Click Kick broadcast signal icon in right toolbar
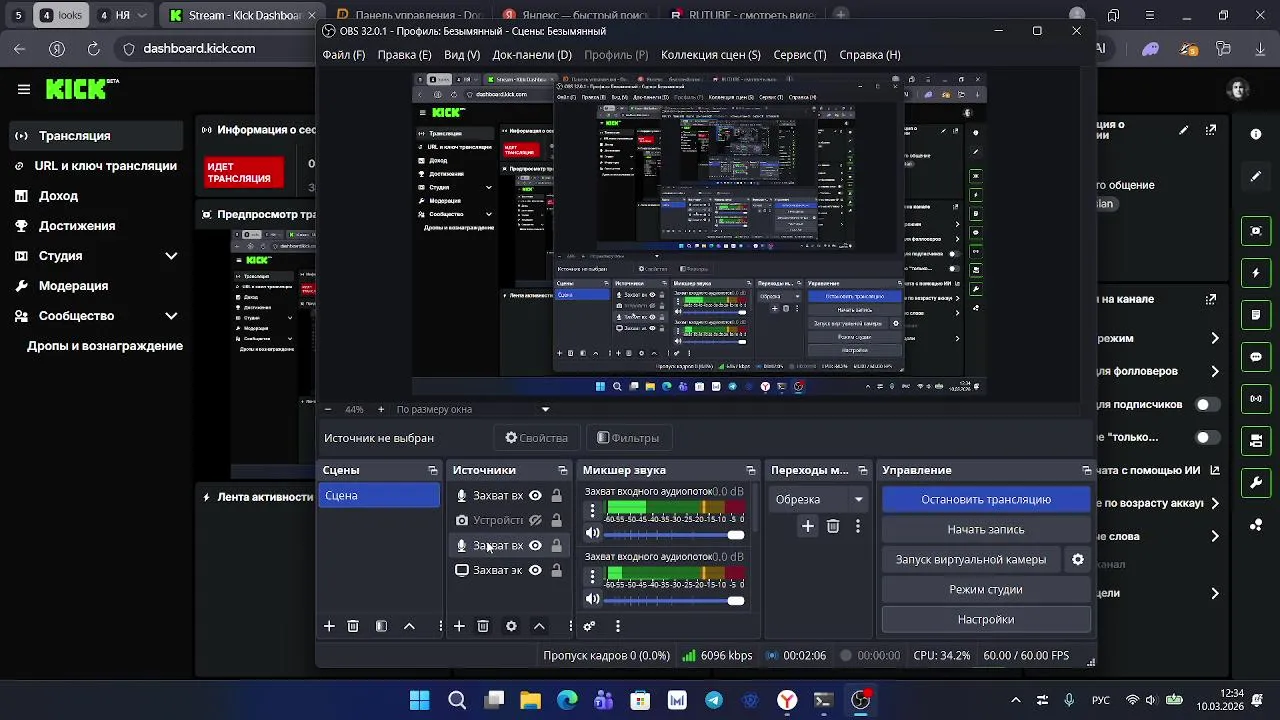This screenshot has height=720, width=1280. (1256, 399)
